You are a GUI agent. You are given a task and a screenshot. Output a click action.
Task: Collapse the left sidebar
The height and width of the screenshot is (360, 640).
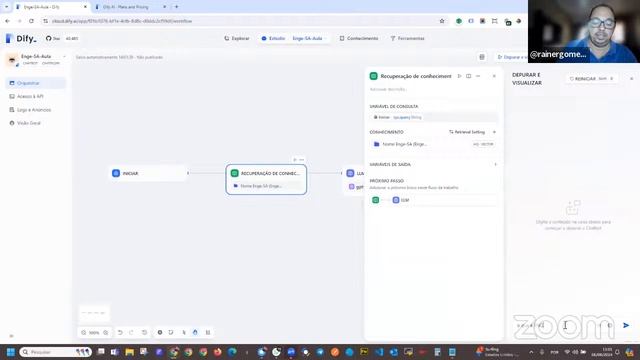(x=11, y=336)
